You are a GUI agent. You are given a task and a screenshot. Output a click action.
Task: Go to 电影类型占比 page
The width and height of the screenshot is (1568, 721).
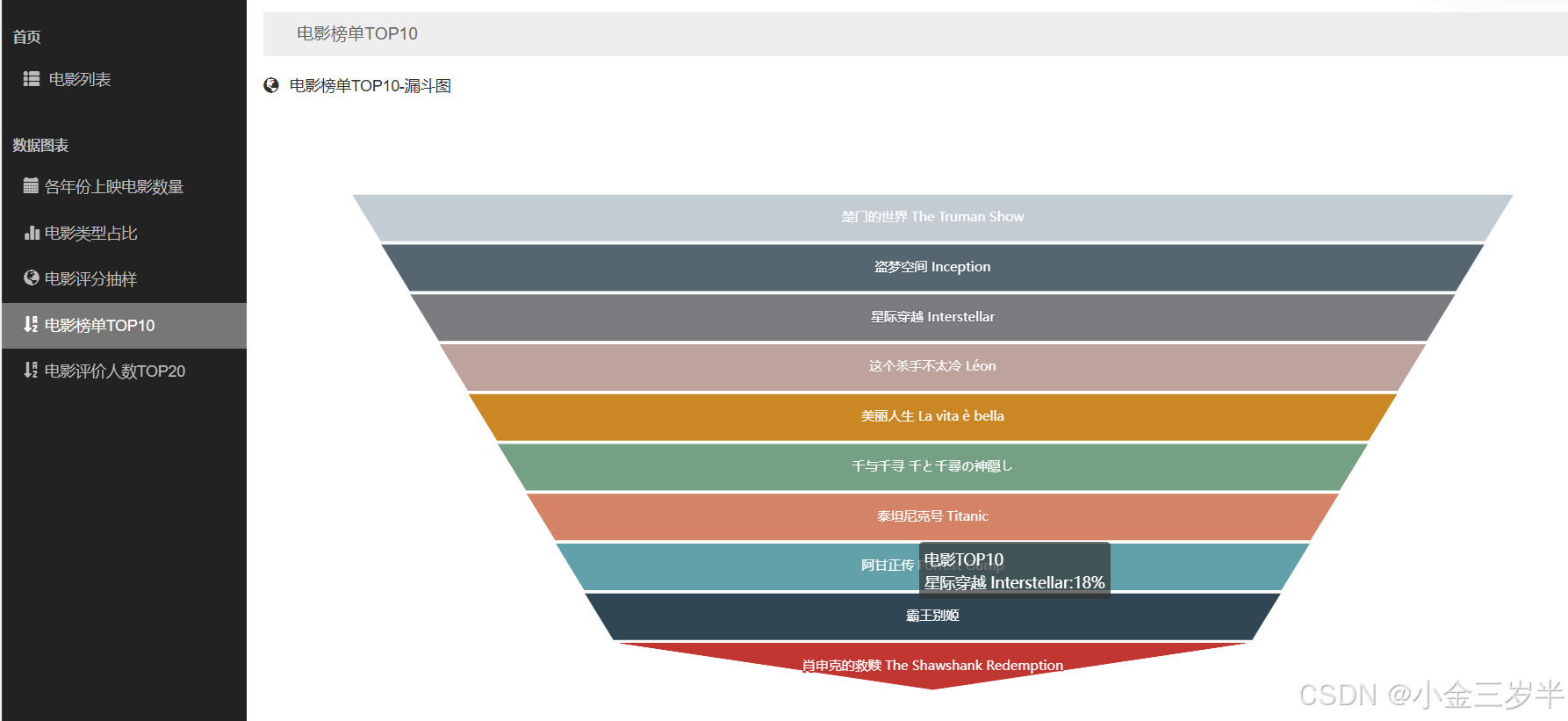point(125,233)
